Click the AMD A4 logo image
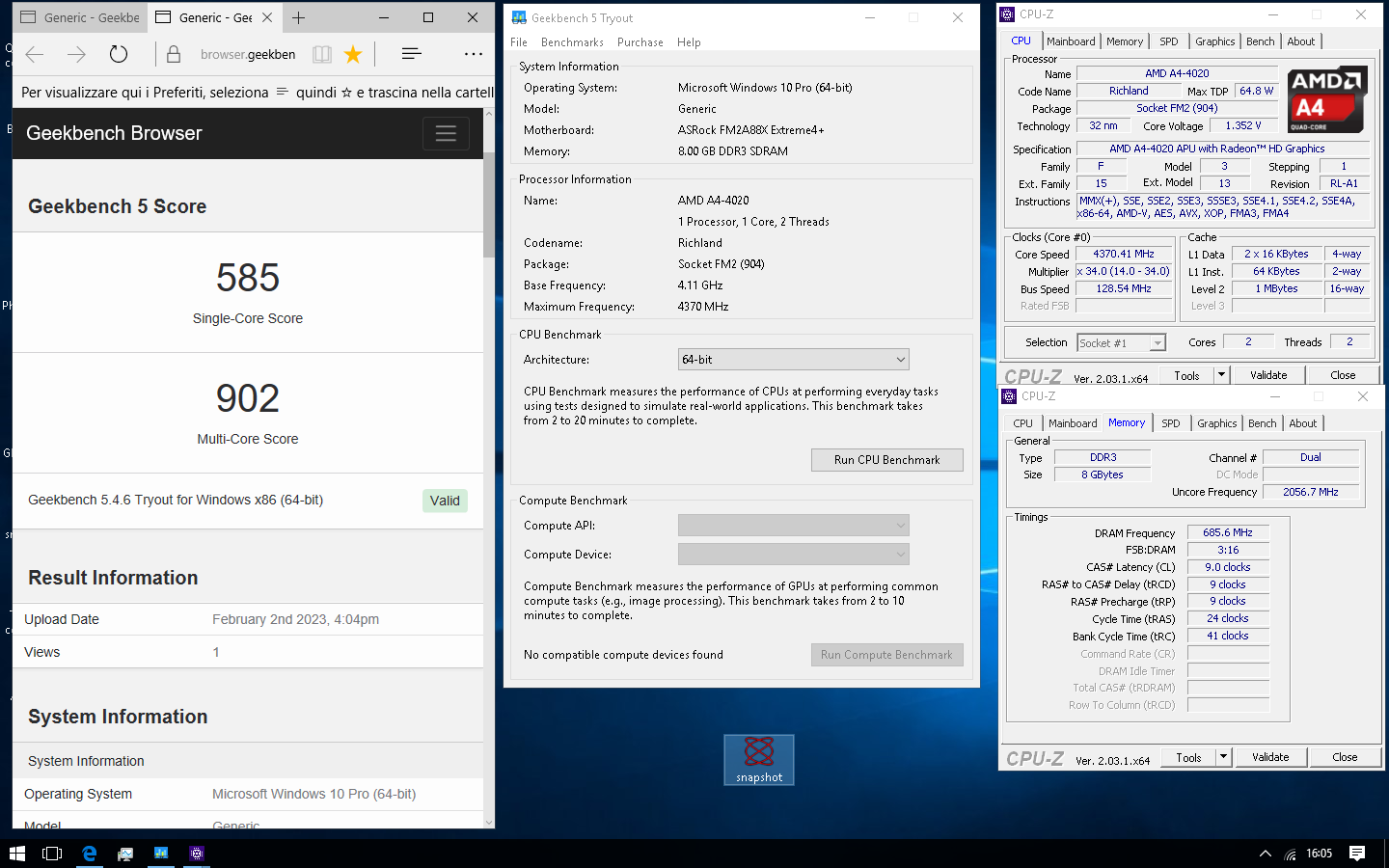This screenshot has height=868, width=1389. [1326, 99]
